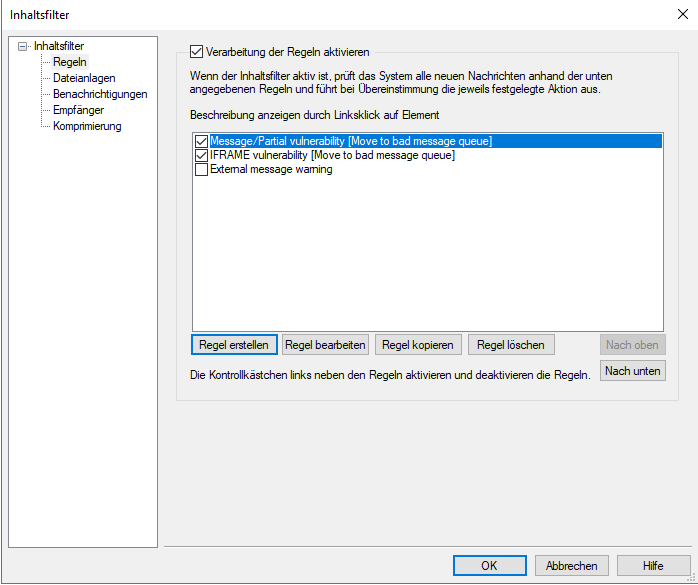Open help via the Hilfe button
Image resolution: width=698 pixels, height=585 pixels.
point(653,566)
